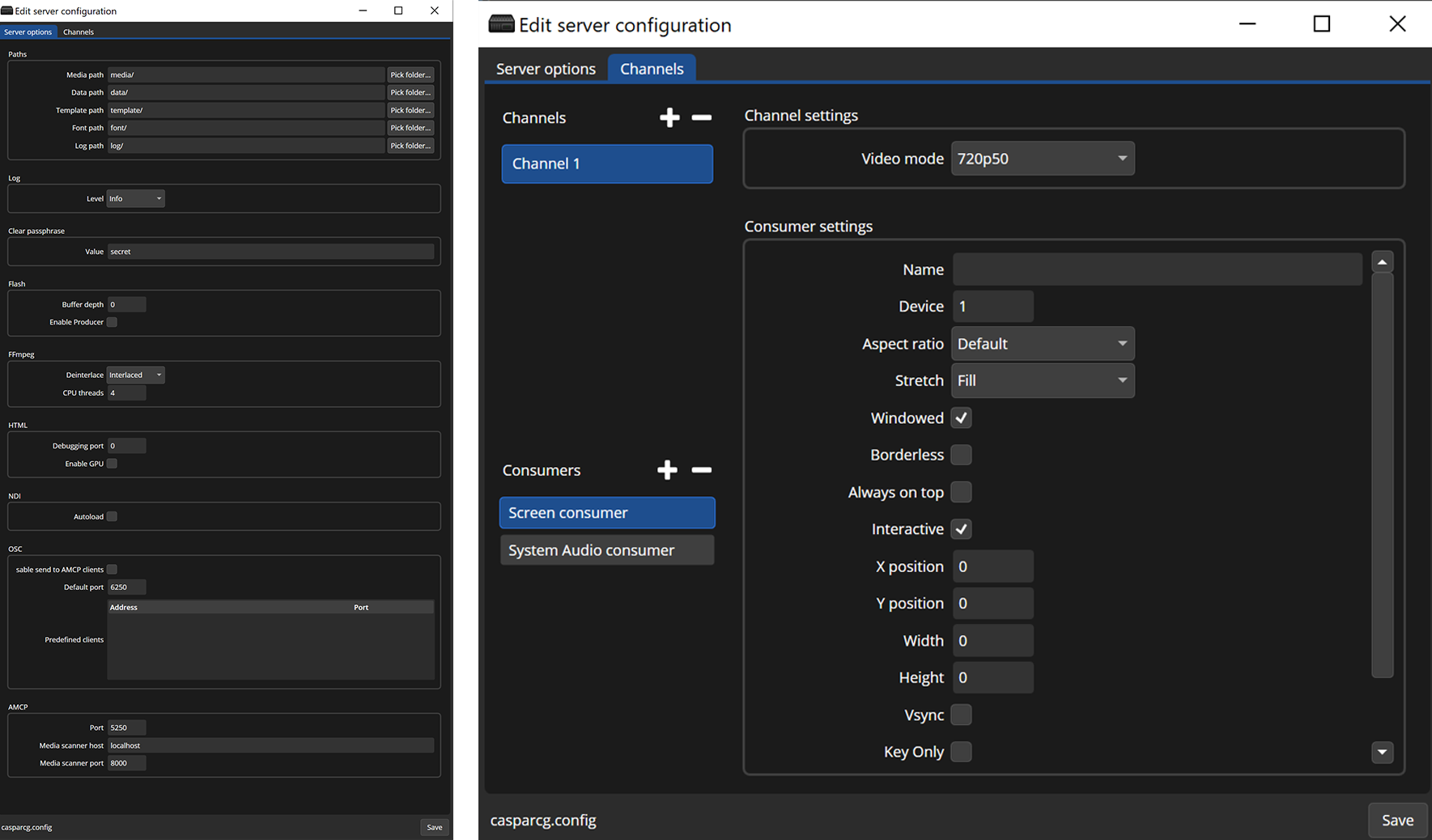Disable the Windowed option
This screenshot has height=840, width=1432.
pyautogui.click(x=961, y=418)
